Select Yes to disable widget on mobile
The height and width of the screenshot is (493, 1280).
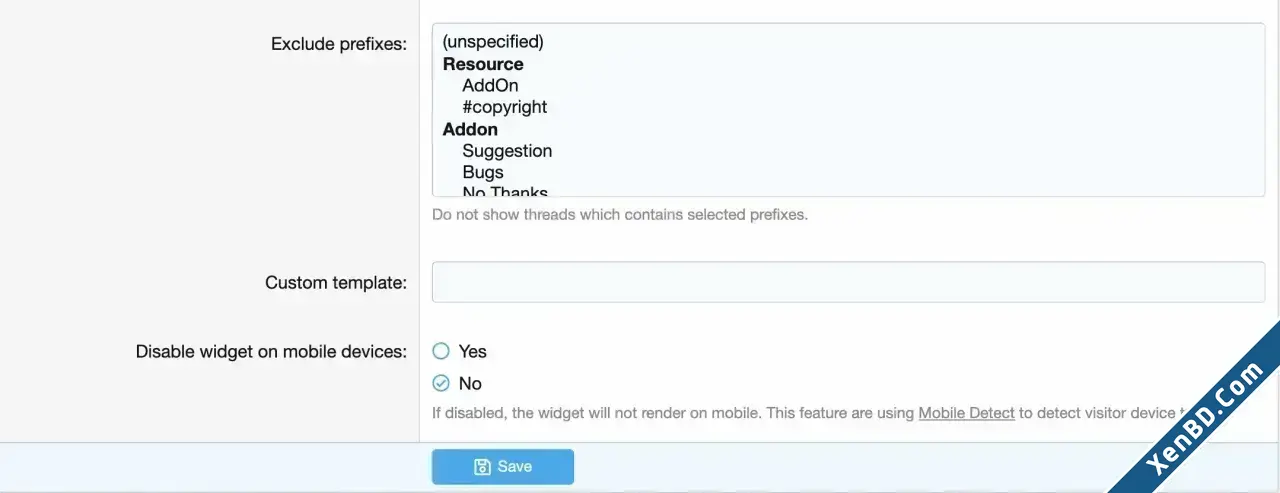[441, 351]
